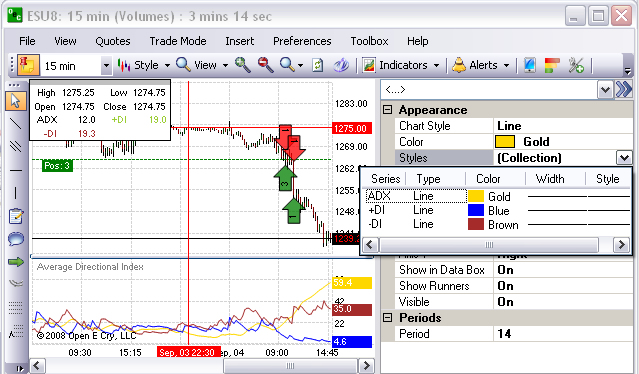Open the Indicators dropdown menu
639x374 pixels.
click(x=401, y=65)
